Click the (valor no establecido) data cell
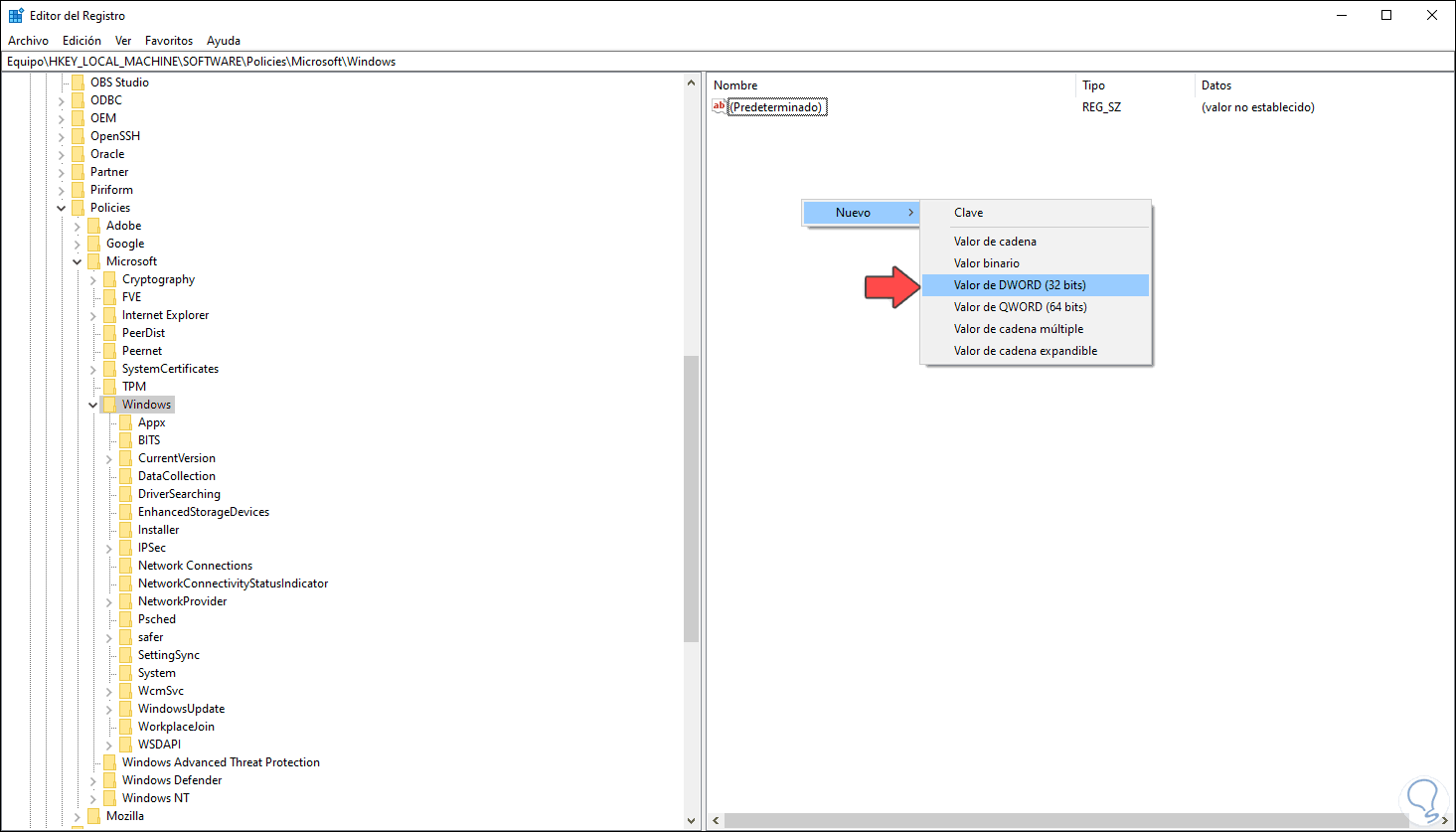The image size is (1456, 832). pos(1257,107)
